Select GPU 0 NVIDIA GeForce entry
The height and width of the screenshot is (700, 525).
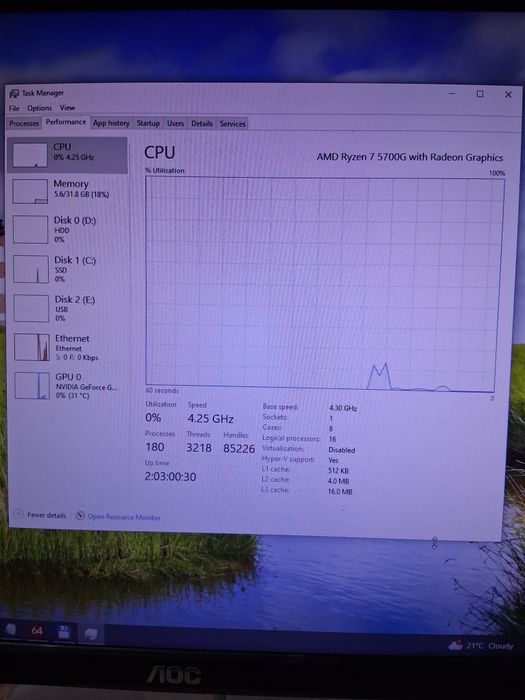click(x=69, y=386)
